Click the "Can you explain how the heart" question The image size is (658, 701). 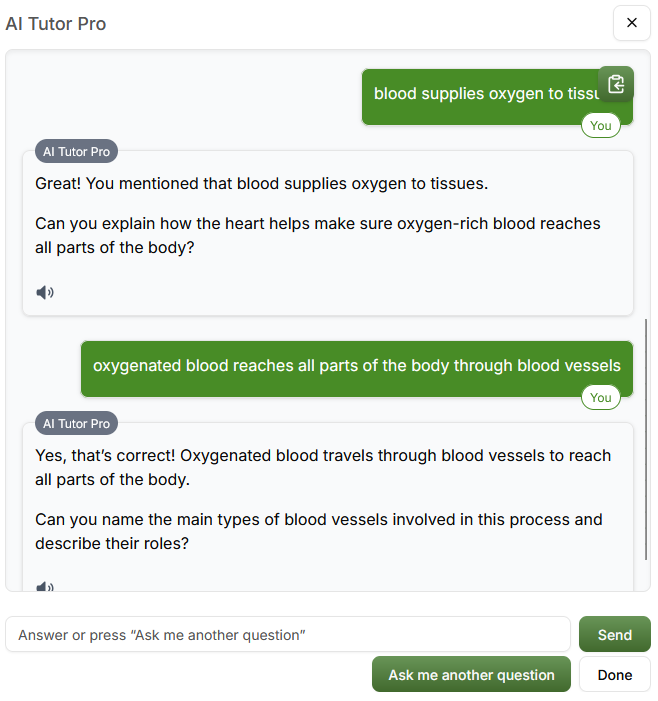tap(317, 236)
